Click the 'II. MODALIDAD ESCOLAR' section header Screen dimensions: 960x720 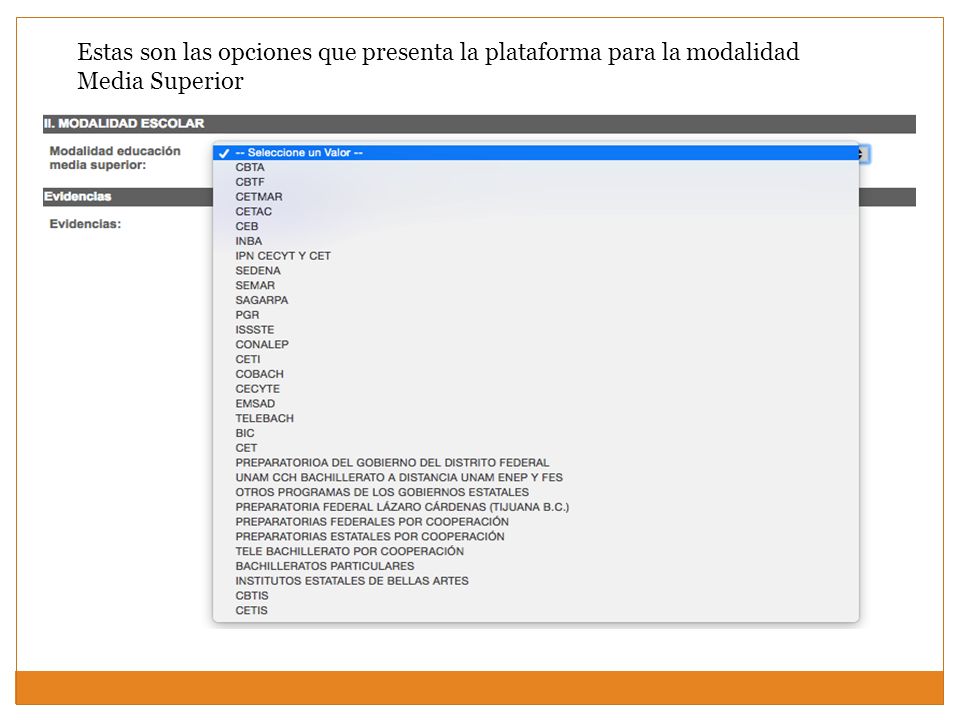(479, 124)
